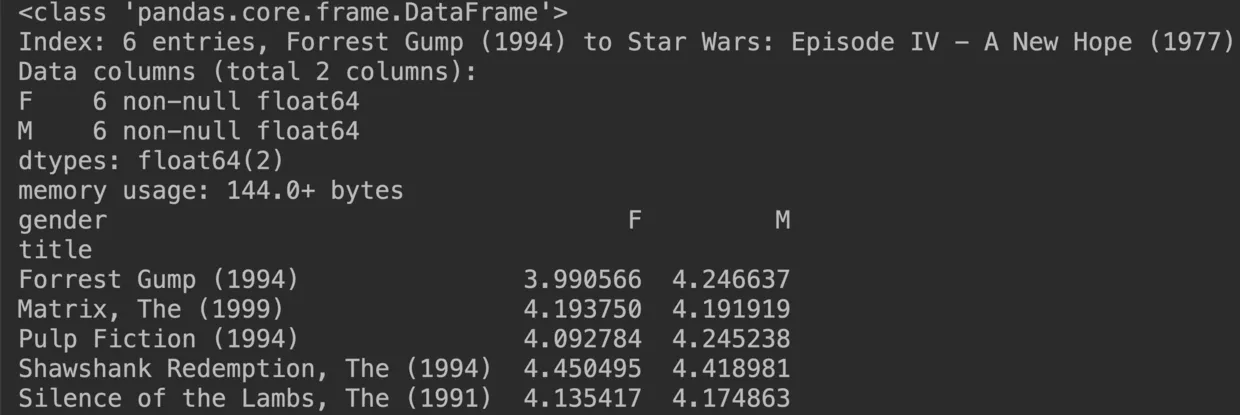Click the 'F' column header in table
This screenshot has width=1240, height=415.
(x=634, y=220)
